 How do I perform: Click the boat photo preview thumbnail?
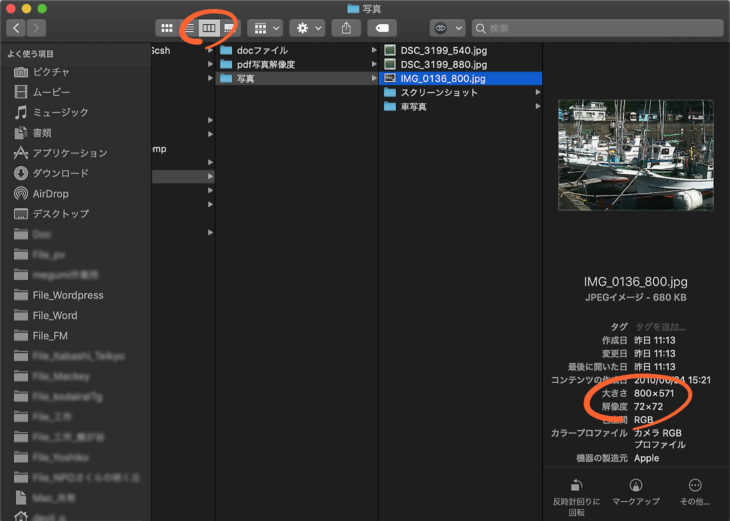point(635,154)
